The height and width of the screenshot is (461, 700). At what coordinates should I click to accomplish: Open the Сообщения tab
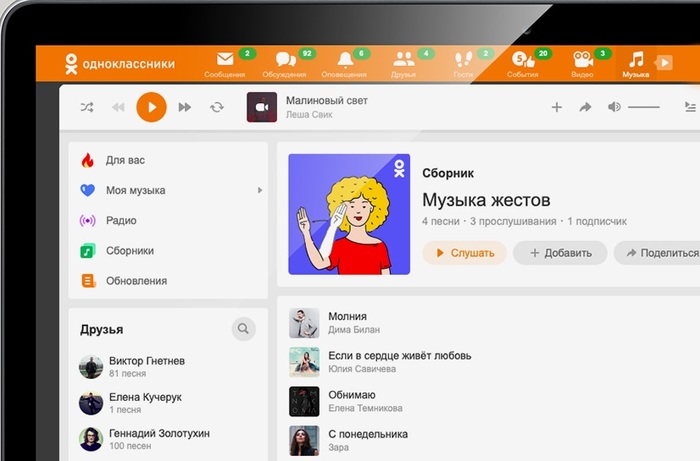224,64
